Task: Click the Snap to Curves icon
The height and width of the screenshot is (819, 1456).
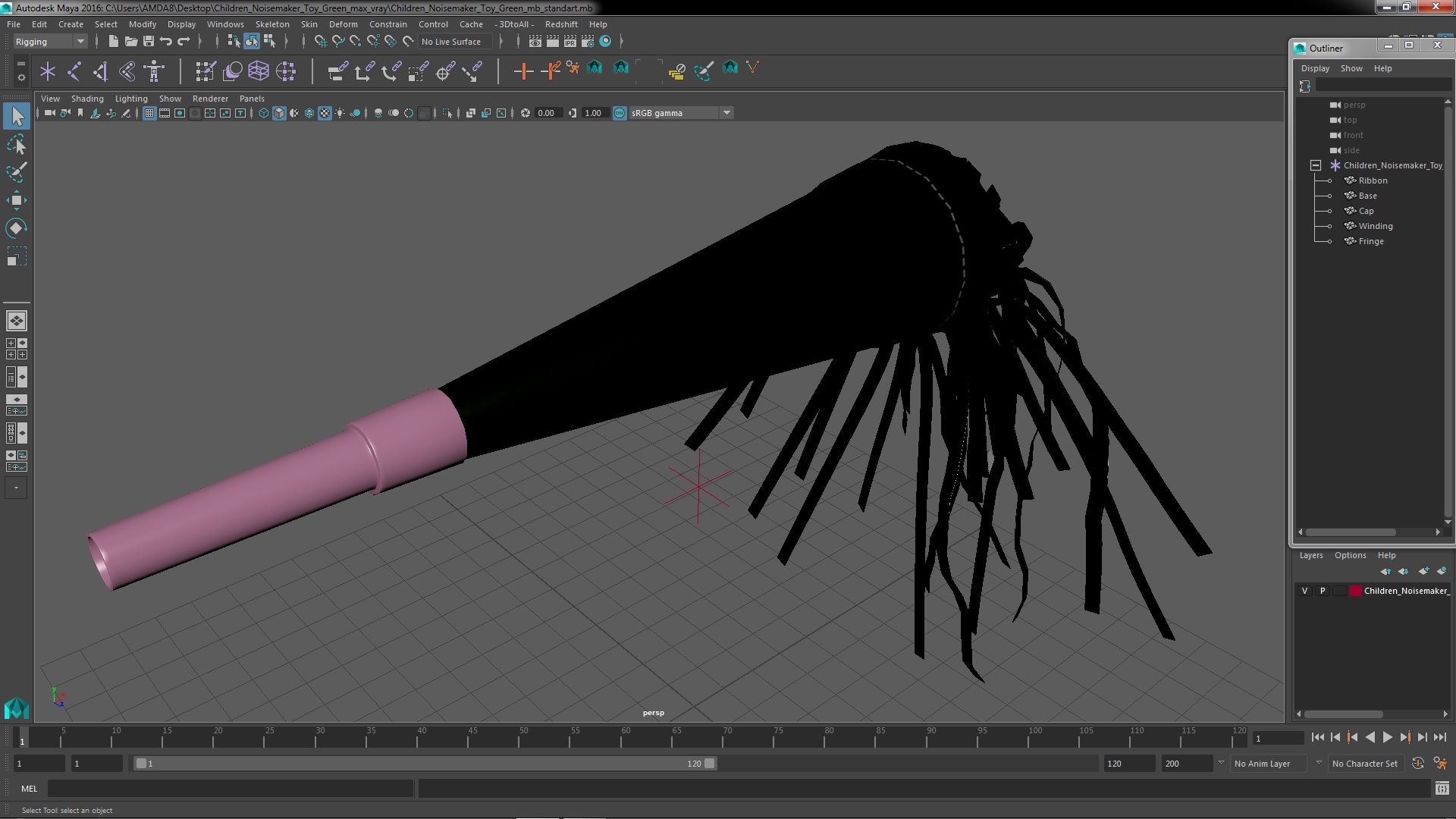Action: pyautogui.click(x=338, y=41)
